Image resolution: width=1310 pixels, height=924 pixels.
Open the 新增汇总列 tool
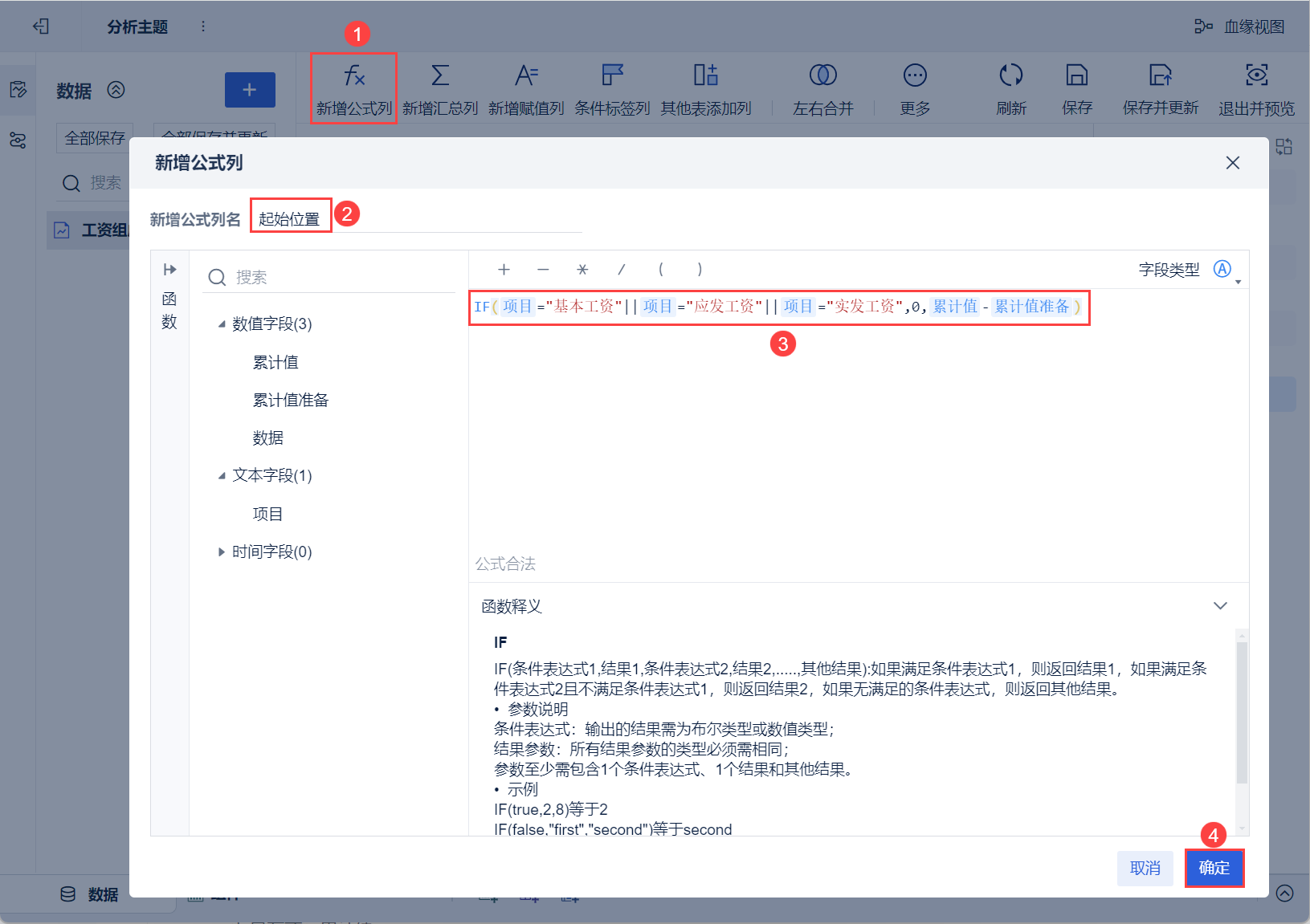pyautogui.click(x=439, y=88)
